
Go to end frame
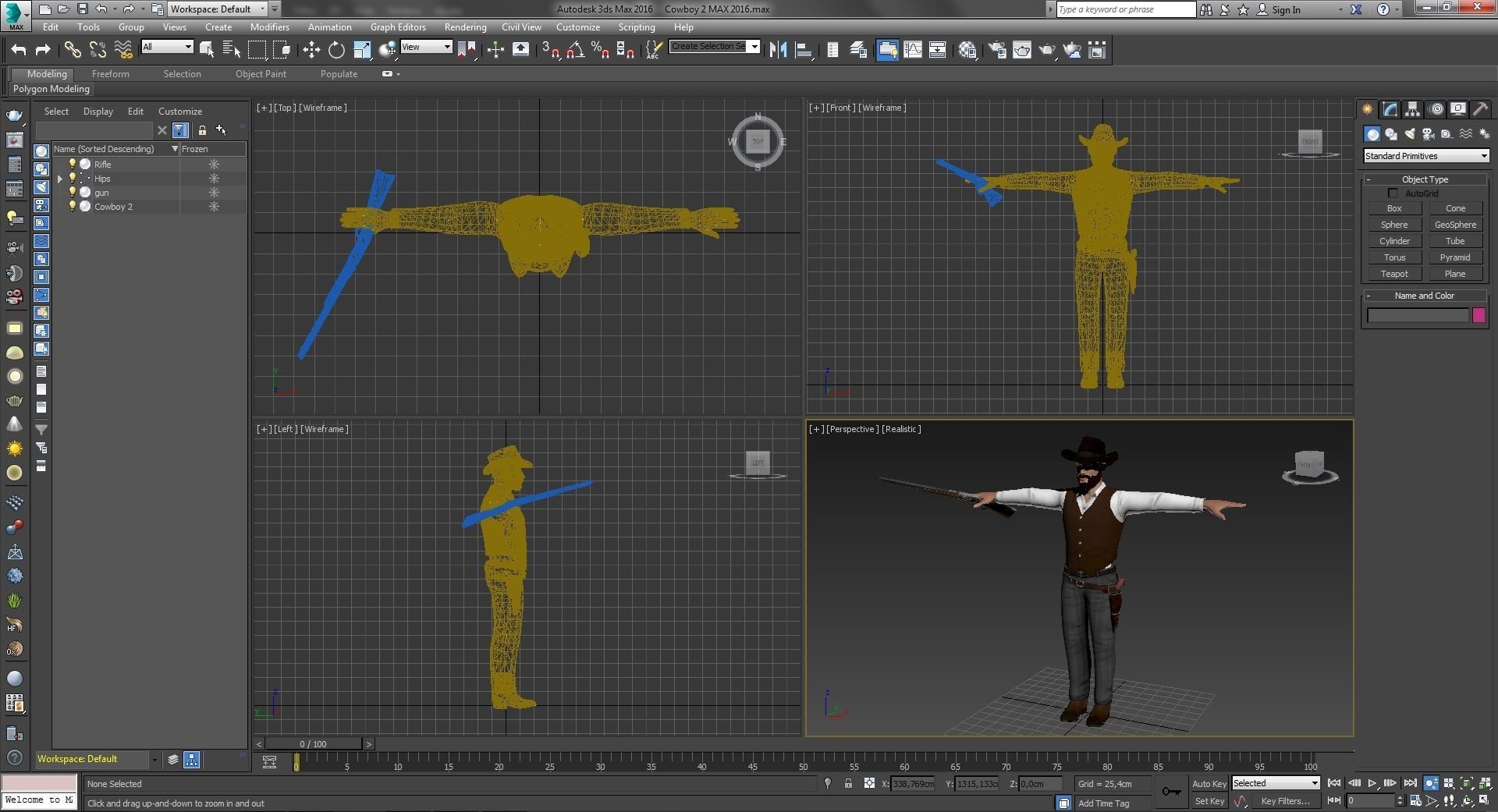click(1409, 783)
